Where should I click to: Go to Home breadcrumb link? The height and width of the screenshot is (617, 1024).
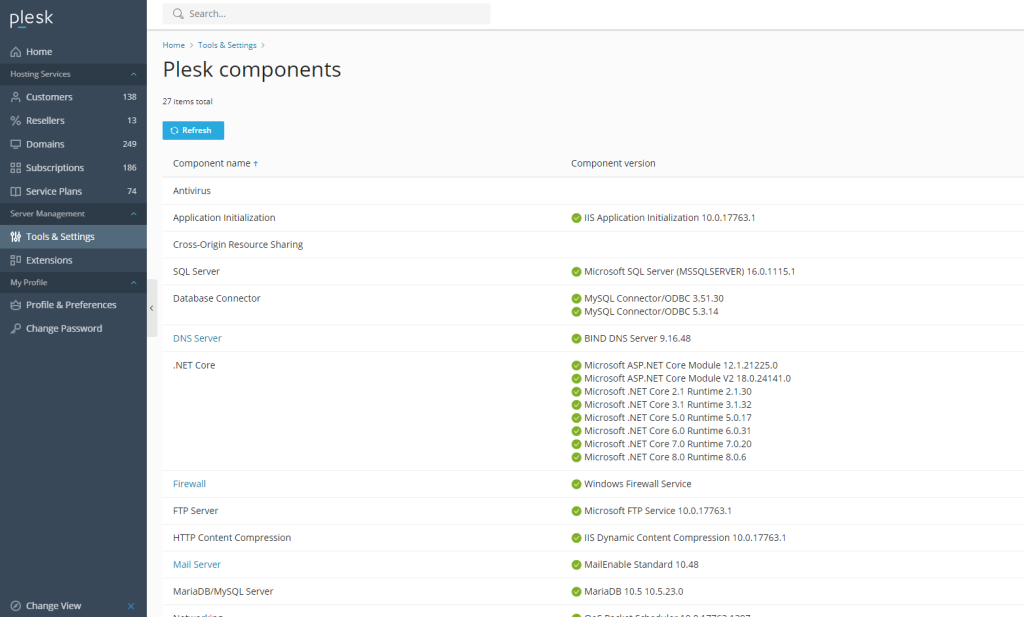click(x=174, y=45)
